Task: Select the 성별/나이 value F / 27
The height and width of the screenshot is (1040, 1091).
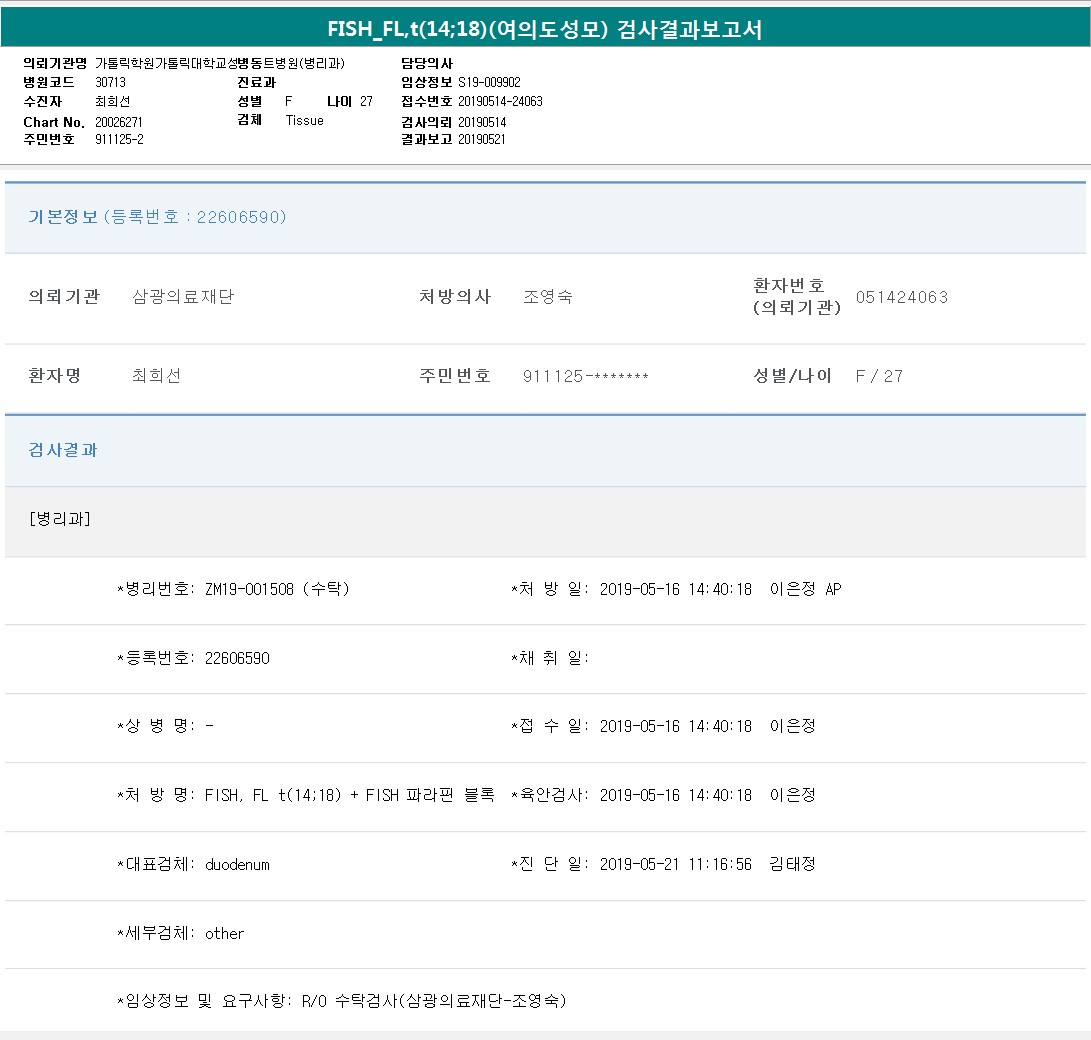Action: [879, 376]
